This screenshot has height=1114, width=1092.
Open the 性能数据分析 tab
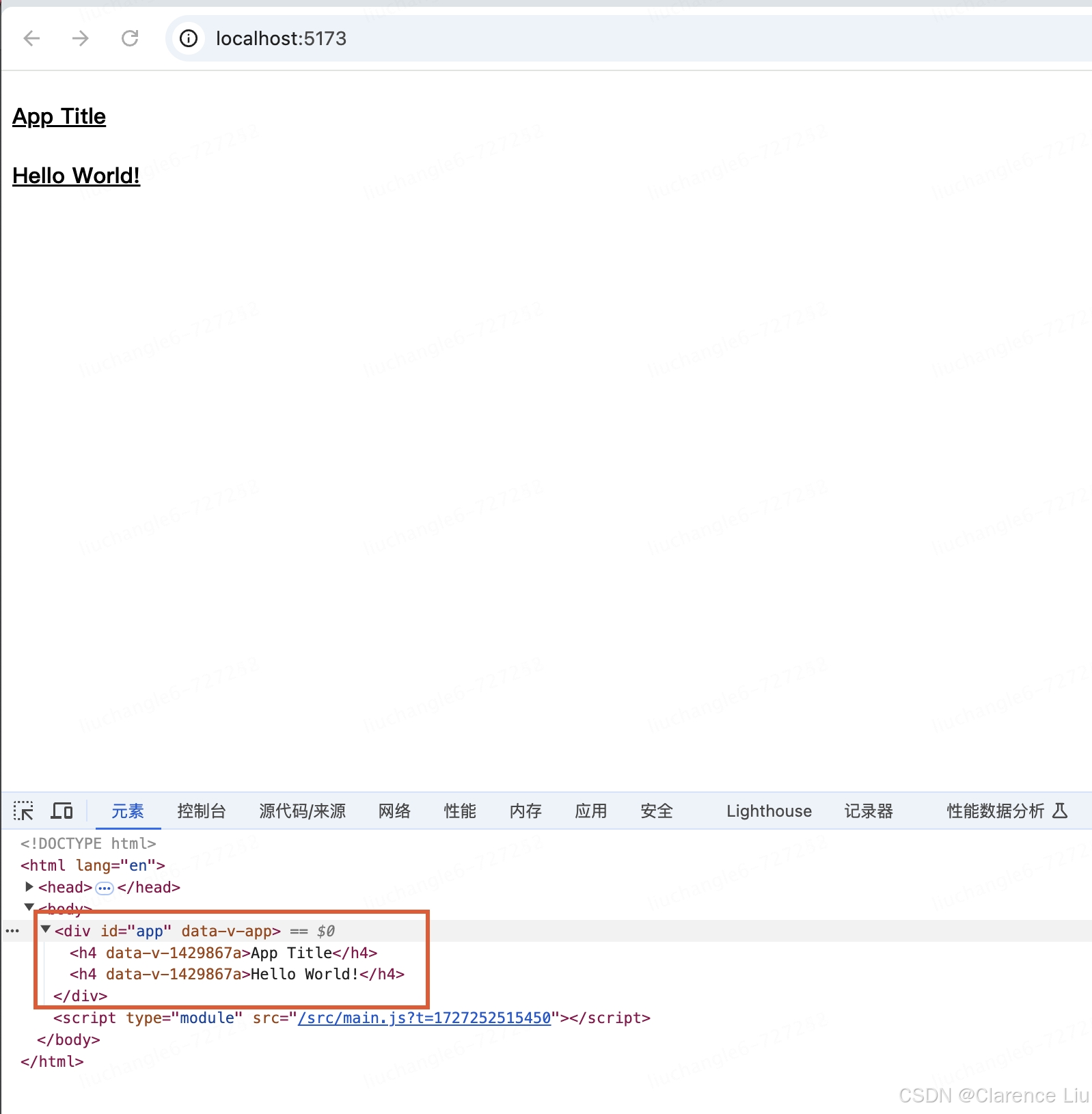1007,811
